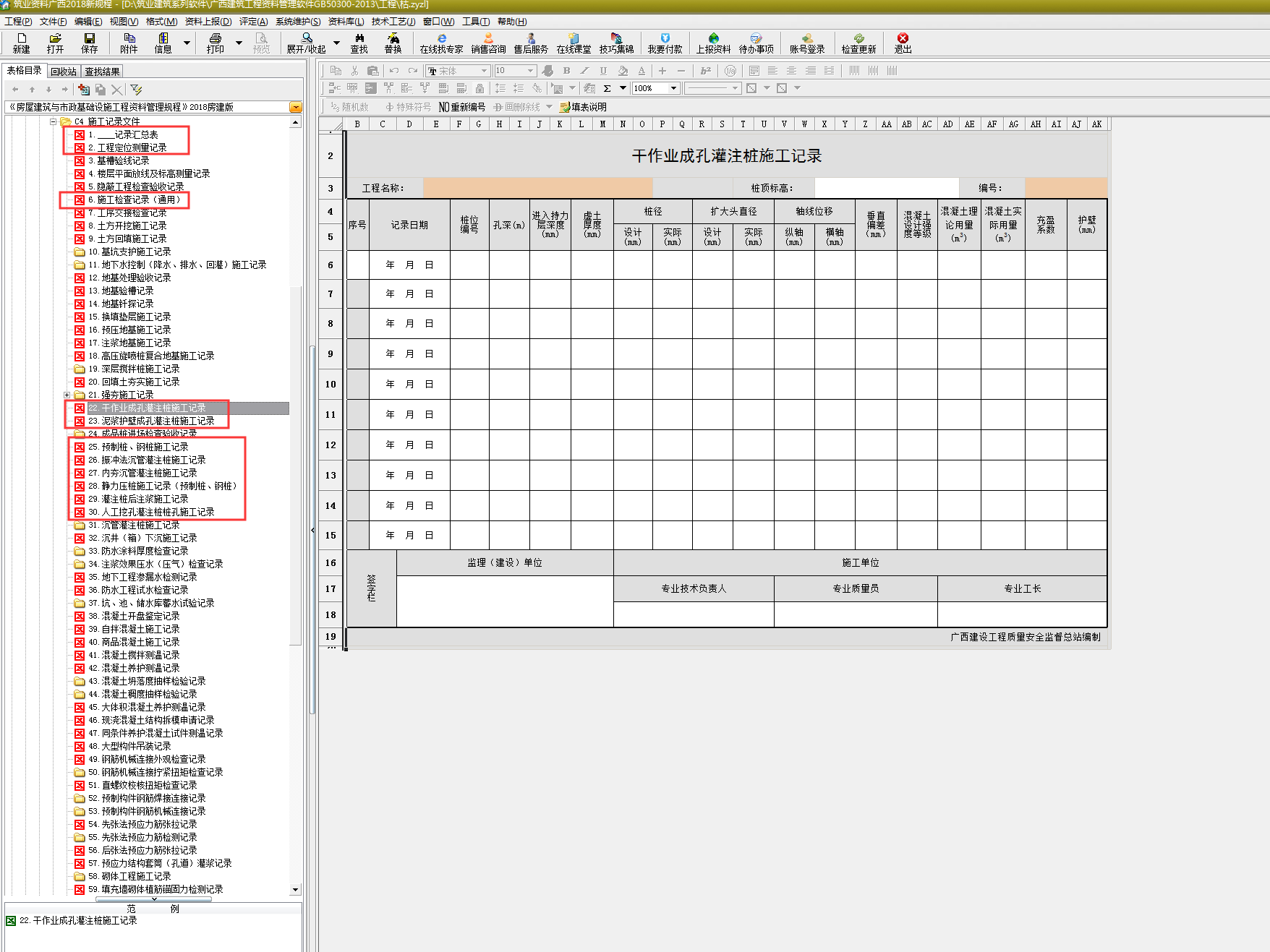The height and width of the screenshot is (952, 1270).
Task: Click the 上报资料 upload data icon
Action: coord(713,43)
